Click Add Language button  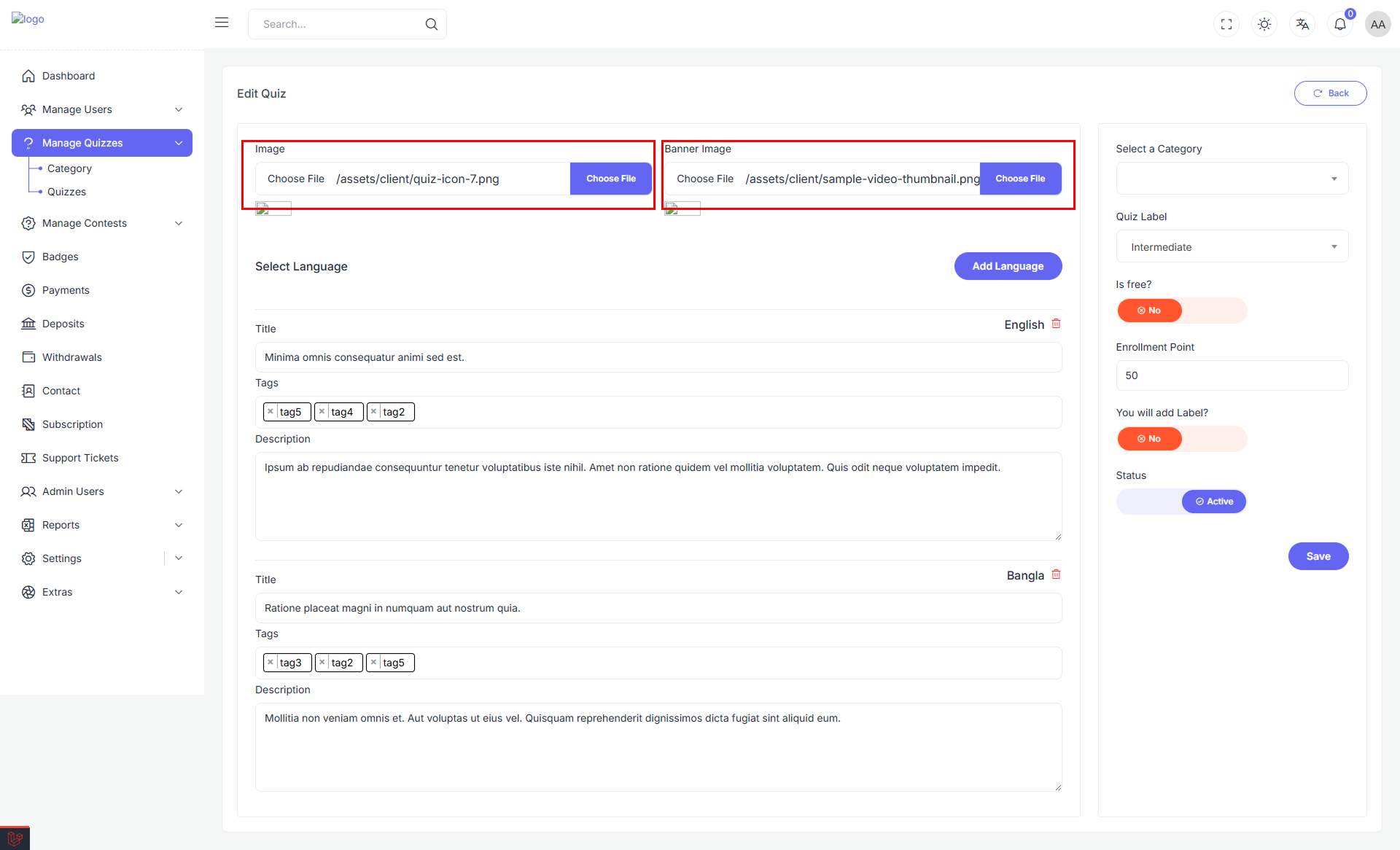point(1008,266)
